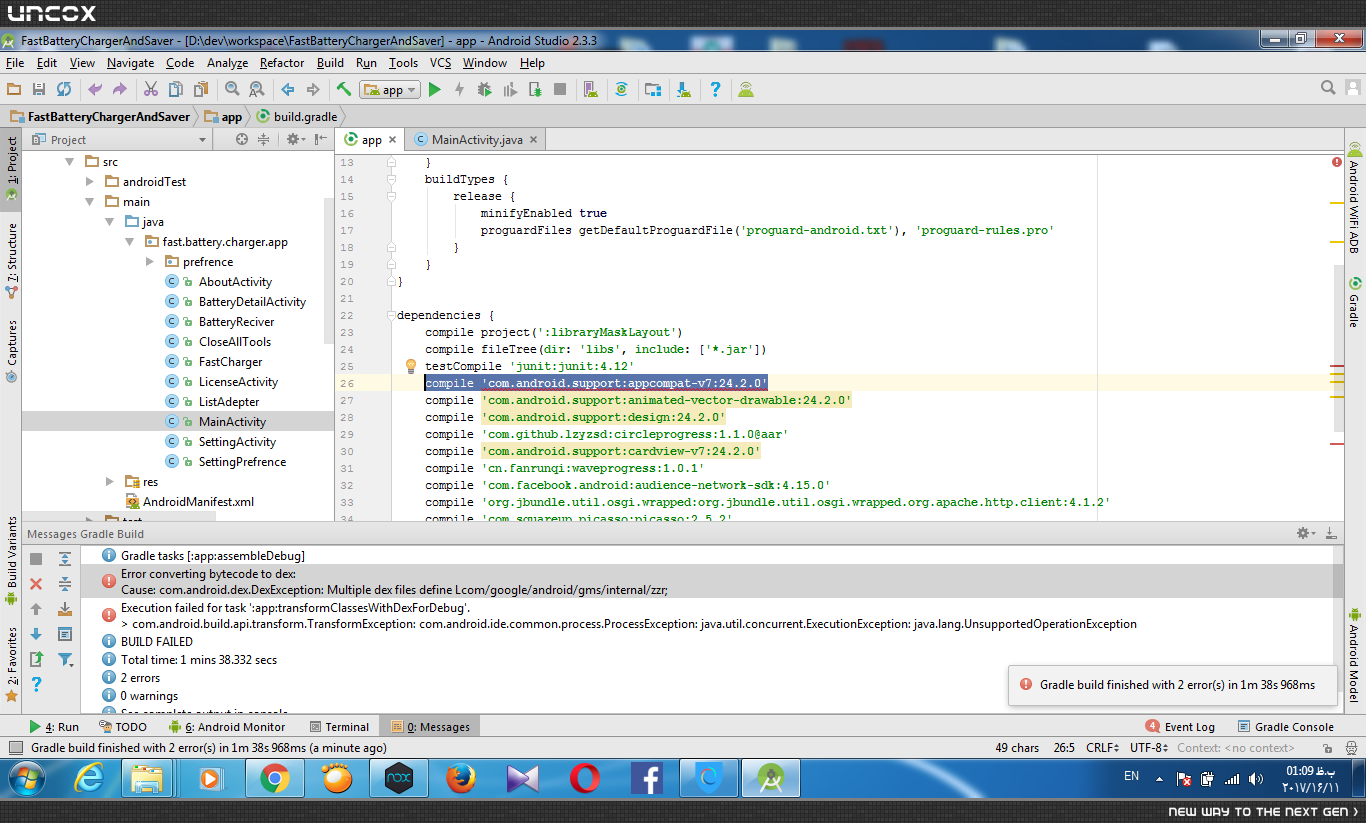Open the Android Monitor tool window

coord(227,727)
